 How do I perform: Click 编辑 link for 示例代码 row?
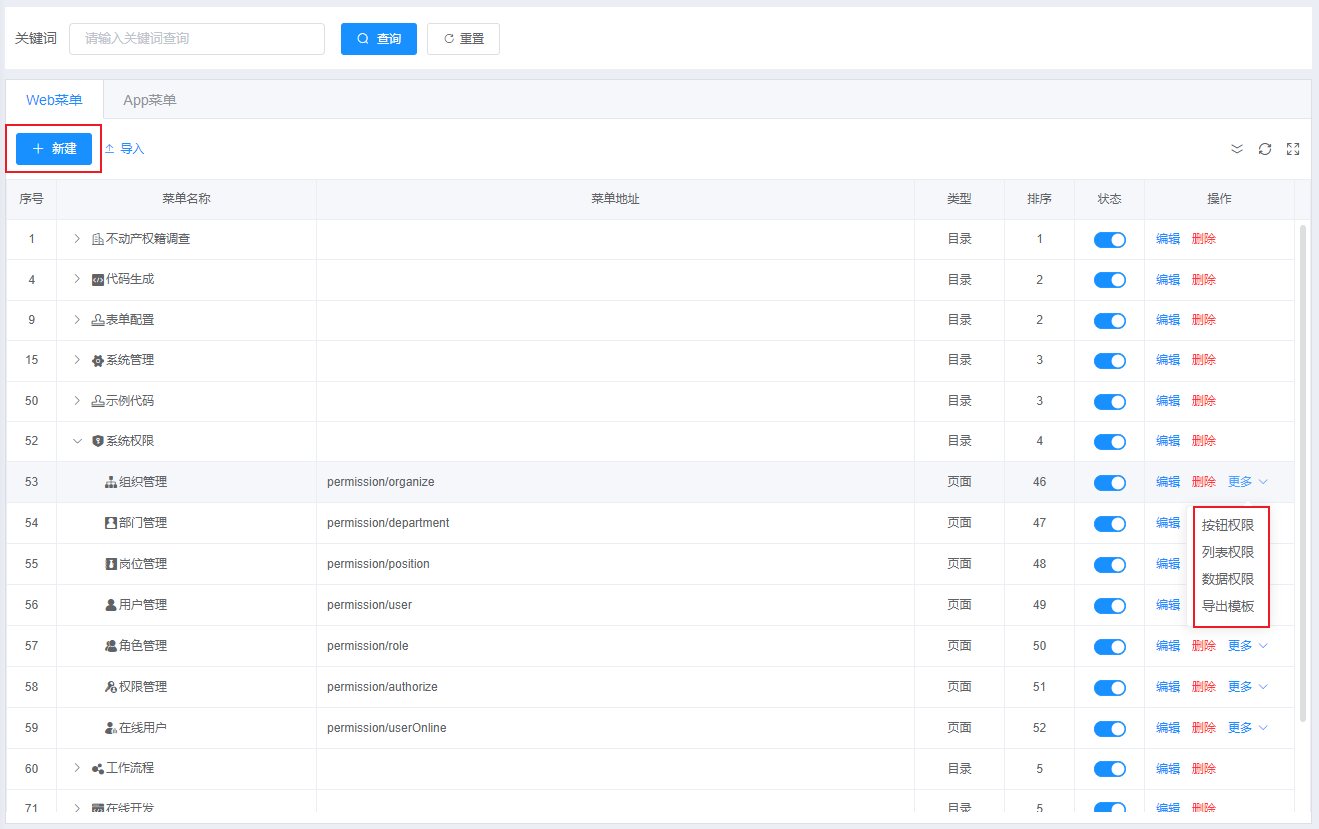click(x=1167, y=401)
